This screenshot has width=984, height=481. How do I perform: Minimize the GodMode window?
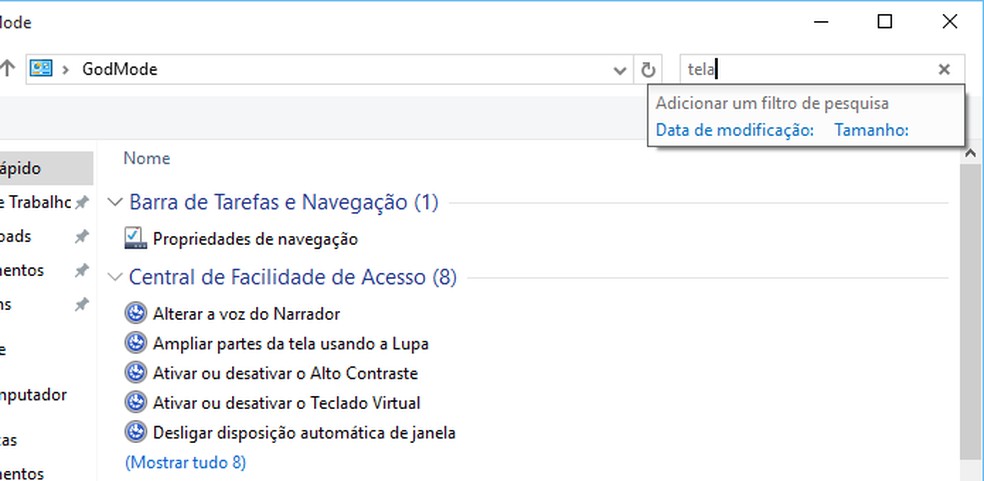[821, 22]
